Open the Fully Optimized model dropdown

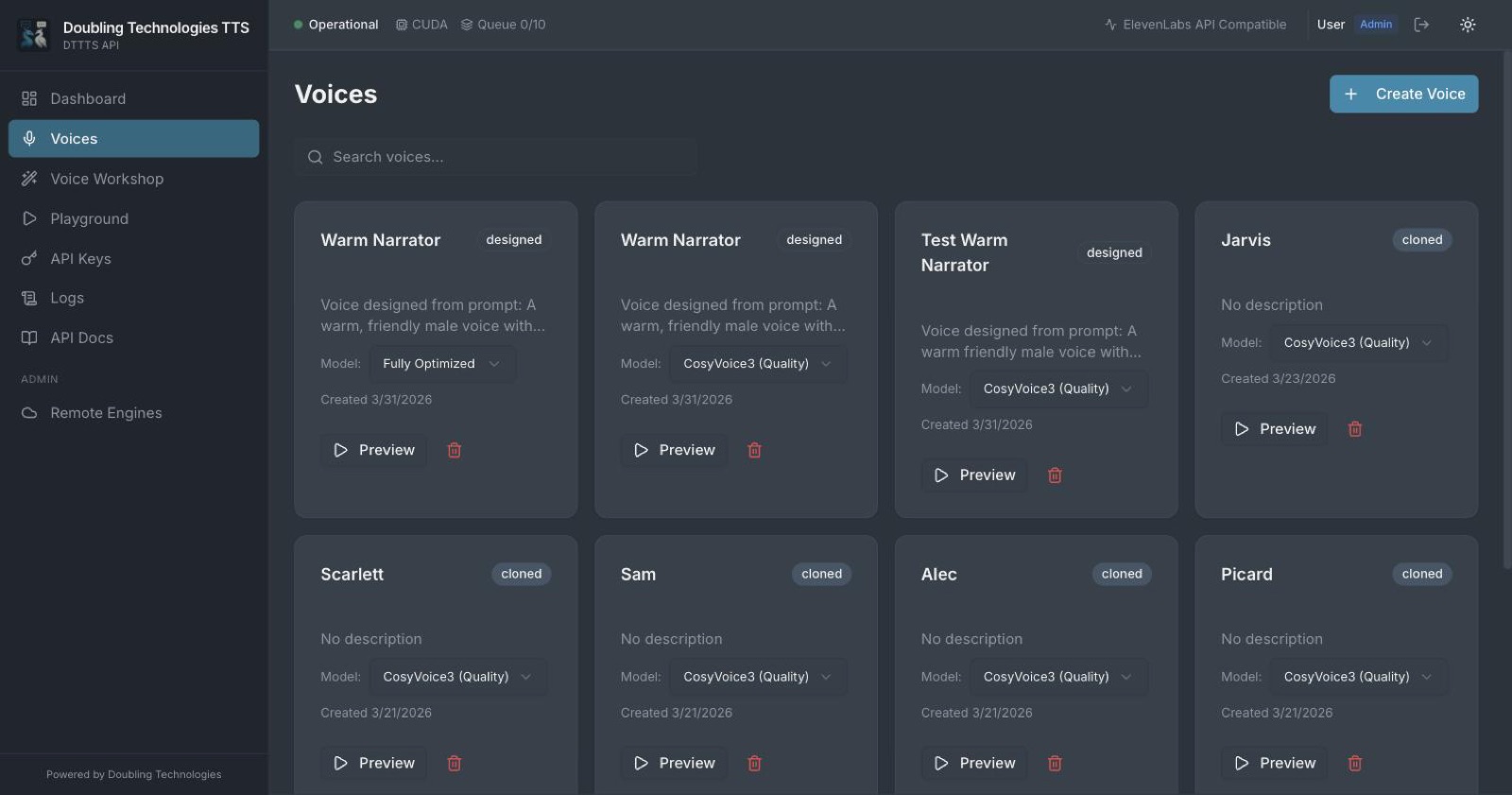point(442,364)
